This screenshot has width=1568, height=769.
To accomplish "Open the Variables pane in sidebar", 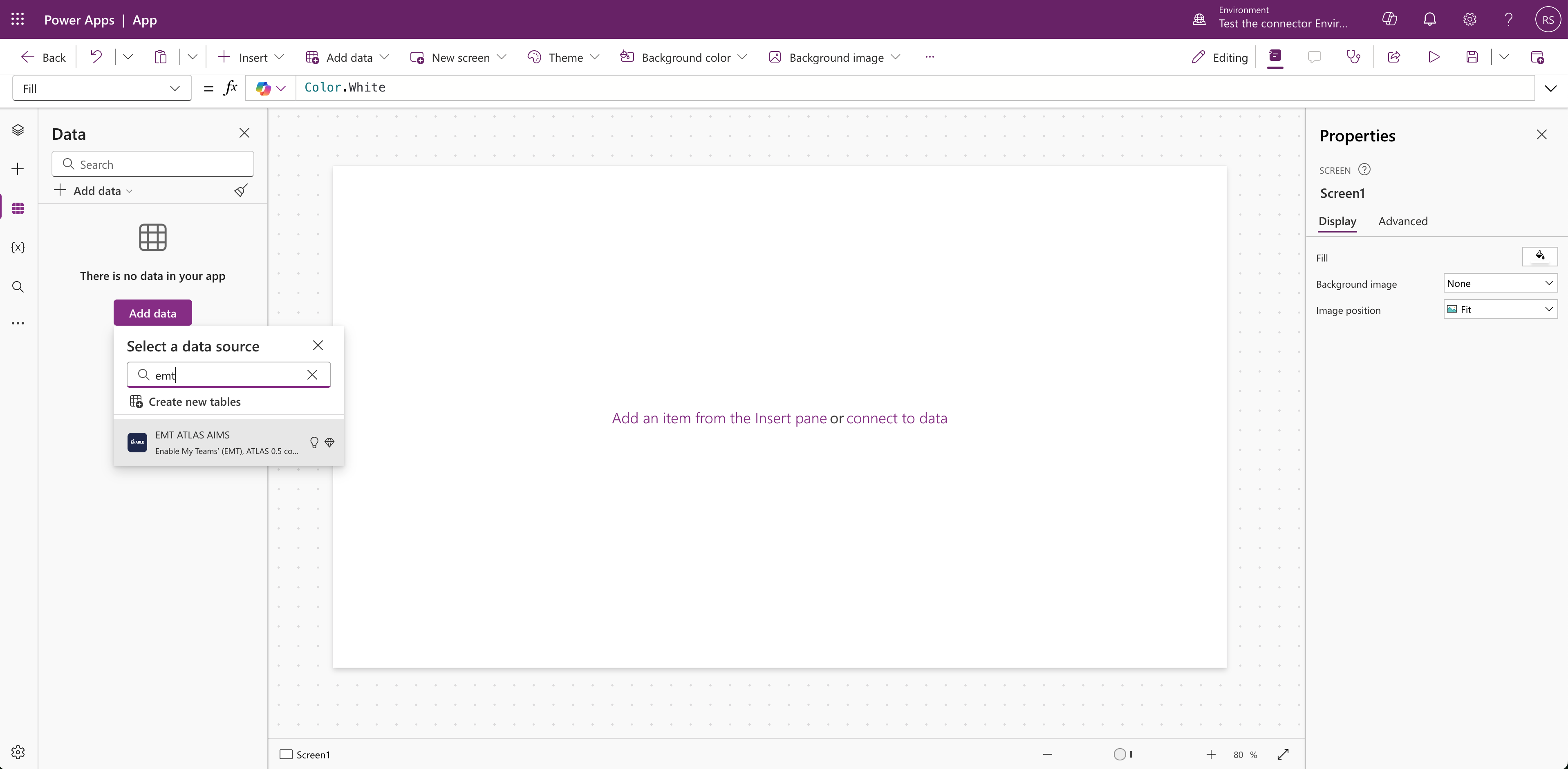I will [18, 248].
